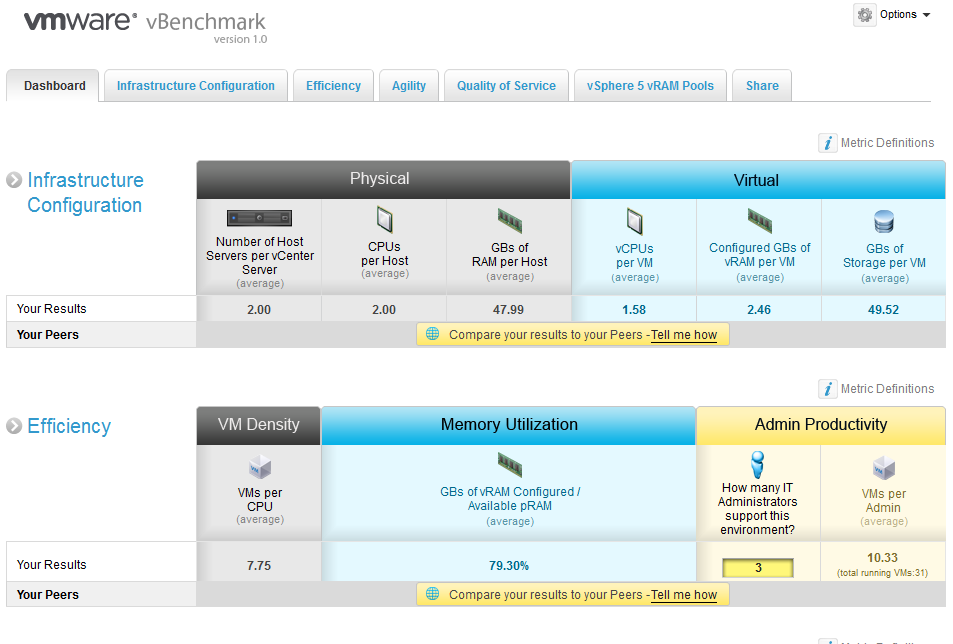Click the CPUs per Host chip icon
Viewport: 953px width, 644px height.
385,219
